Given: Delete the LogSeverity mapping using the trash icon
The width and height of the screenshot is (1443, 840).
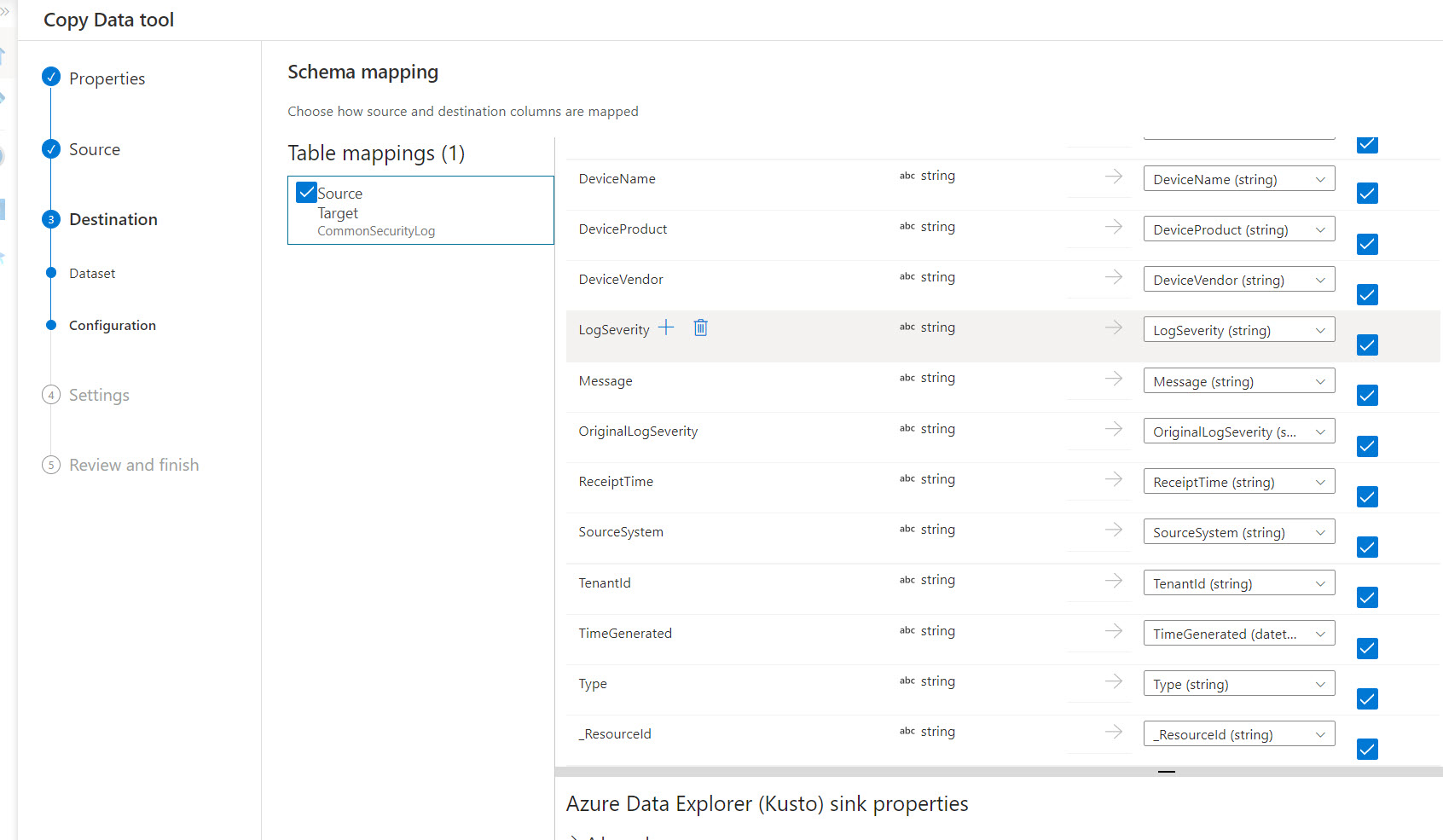Looking at the screenshot, I should [x=700, y=327].
